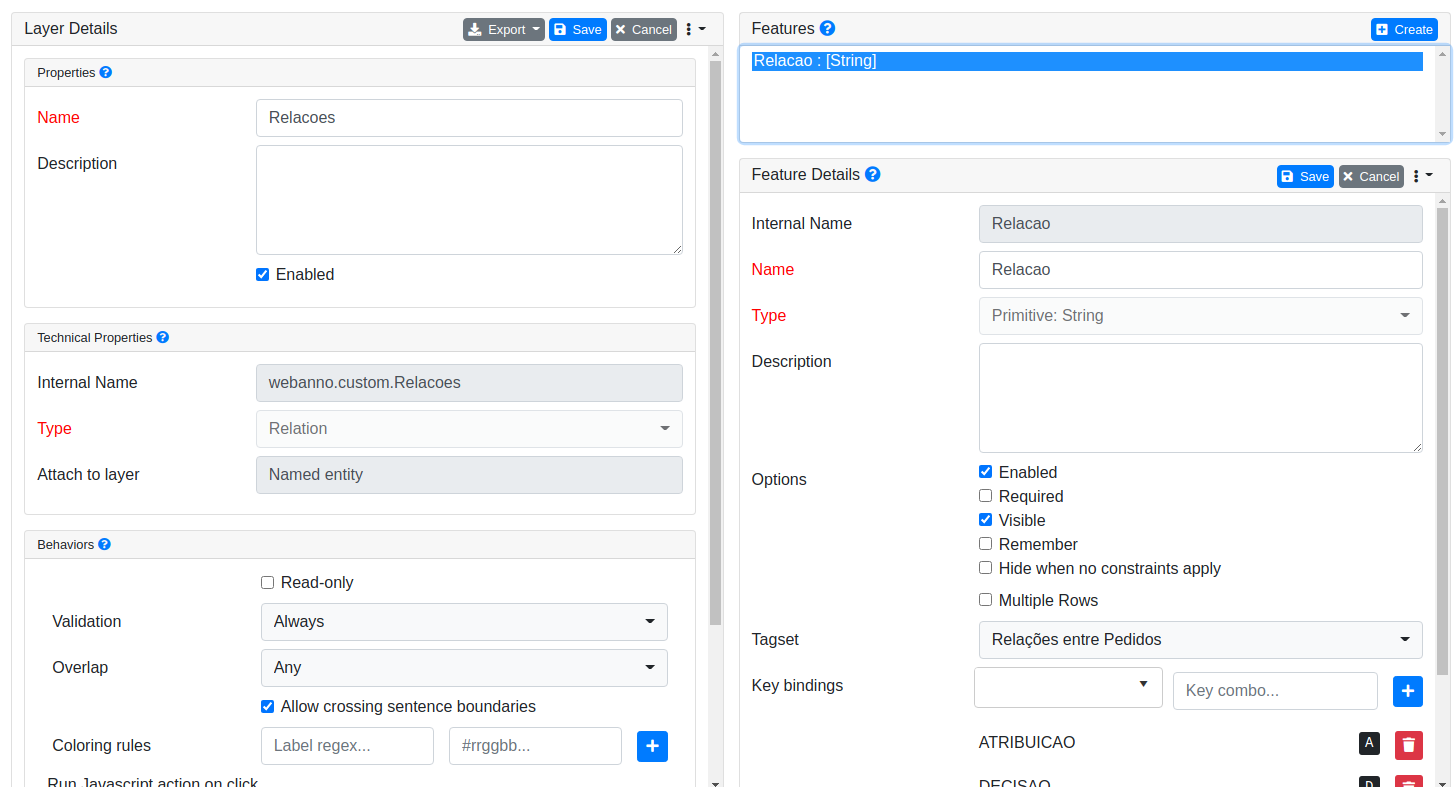Click the #rrggbb color input field

coord(535,746)
